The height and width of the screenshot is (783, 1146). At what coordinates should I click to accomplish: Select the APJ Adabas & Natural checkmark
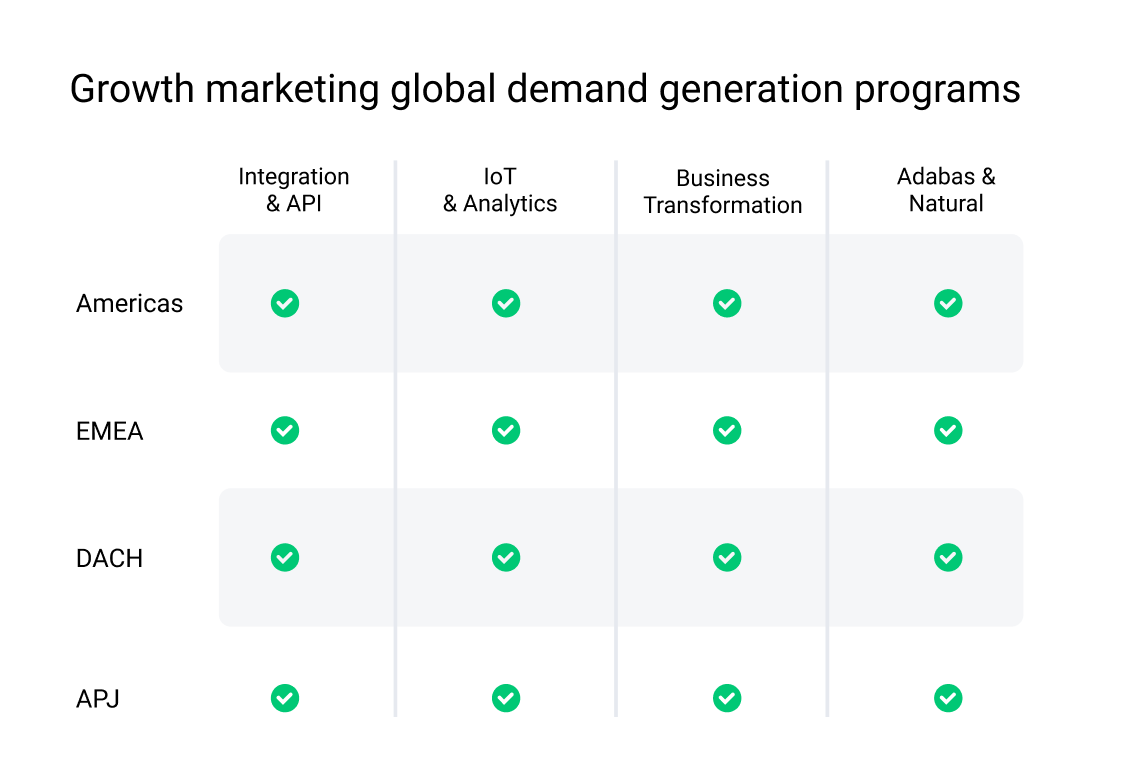(x=948, y=698)
